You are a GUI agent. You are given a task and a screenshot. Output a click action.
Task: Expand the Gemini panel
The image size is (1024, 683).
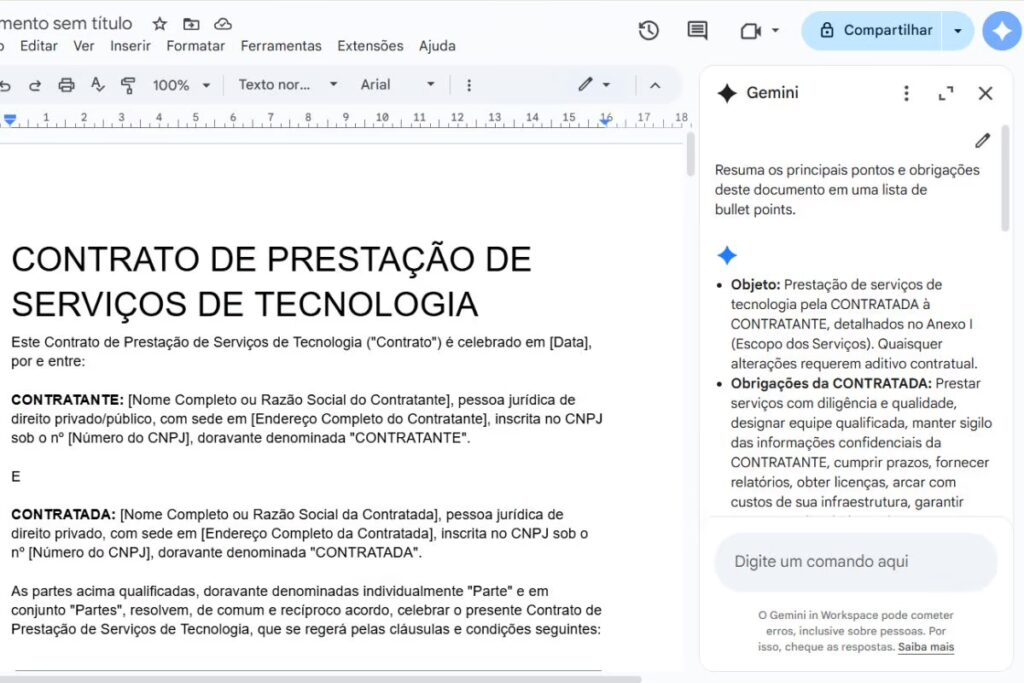click(x=946, y=93)
